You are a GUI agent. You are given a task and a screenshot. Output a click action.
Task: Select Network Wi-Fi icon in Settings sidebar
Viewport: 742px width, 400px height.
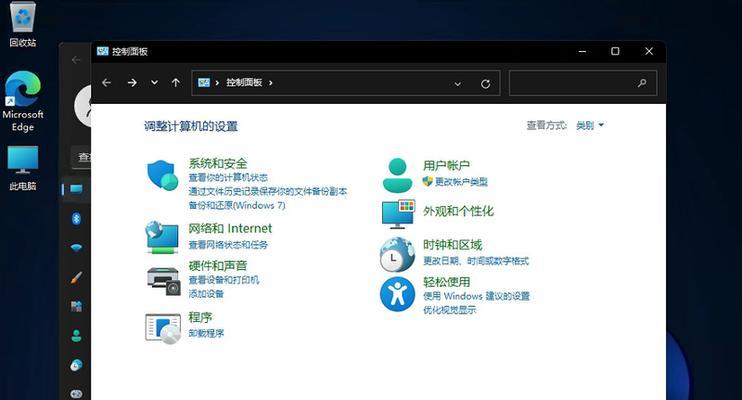point(76,248)
